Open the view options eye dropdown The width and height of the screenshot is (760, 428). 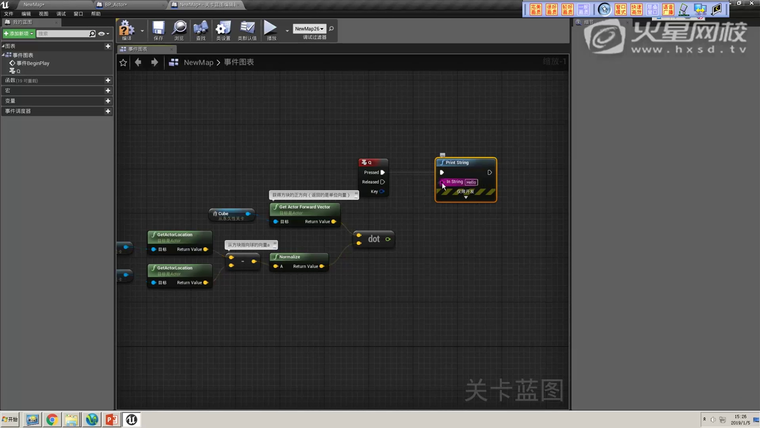tap(102, 33)
